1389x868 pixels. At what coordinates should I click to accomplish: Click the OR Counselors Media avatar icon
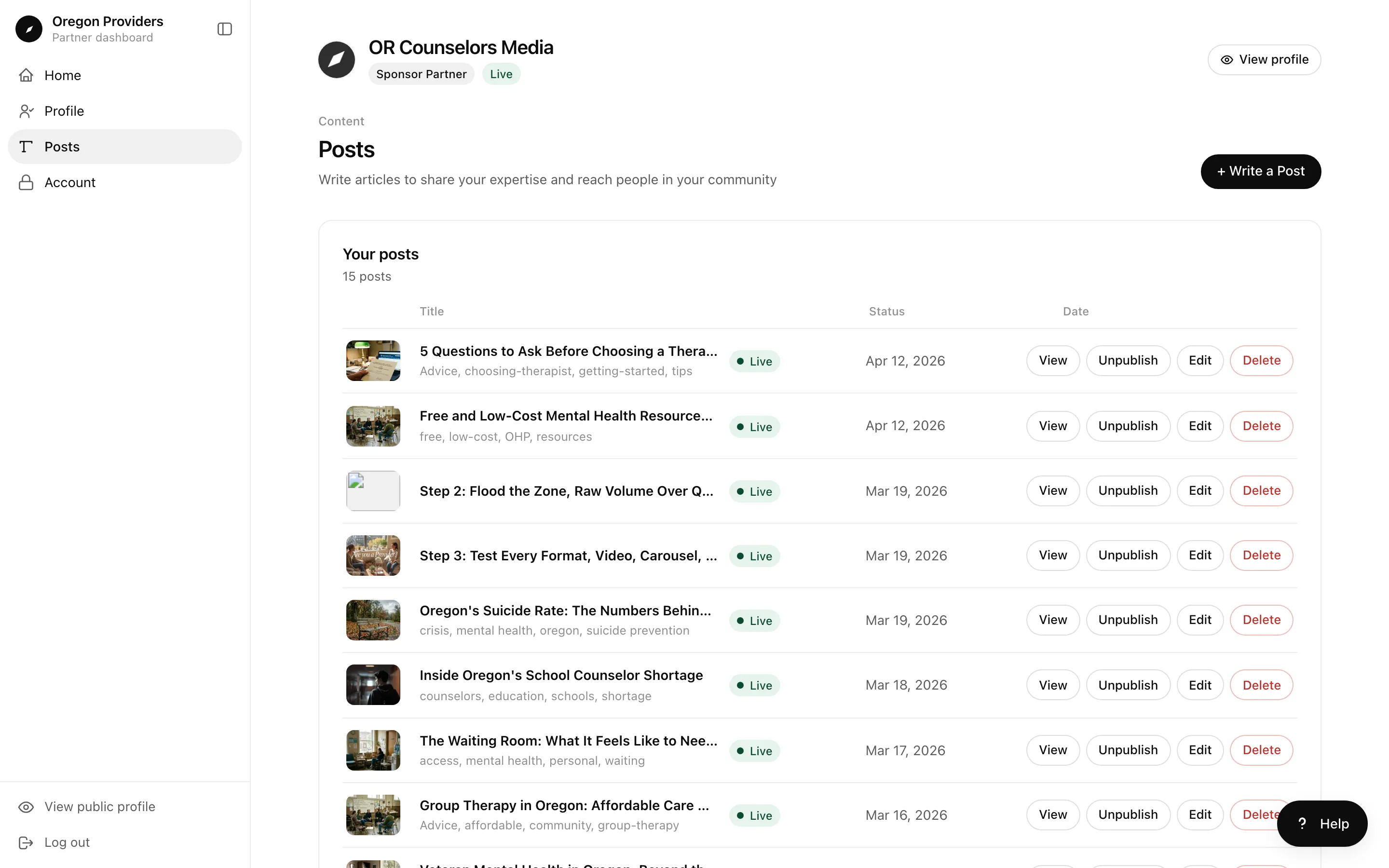336,60
